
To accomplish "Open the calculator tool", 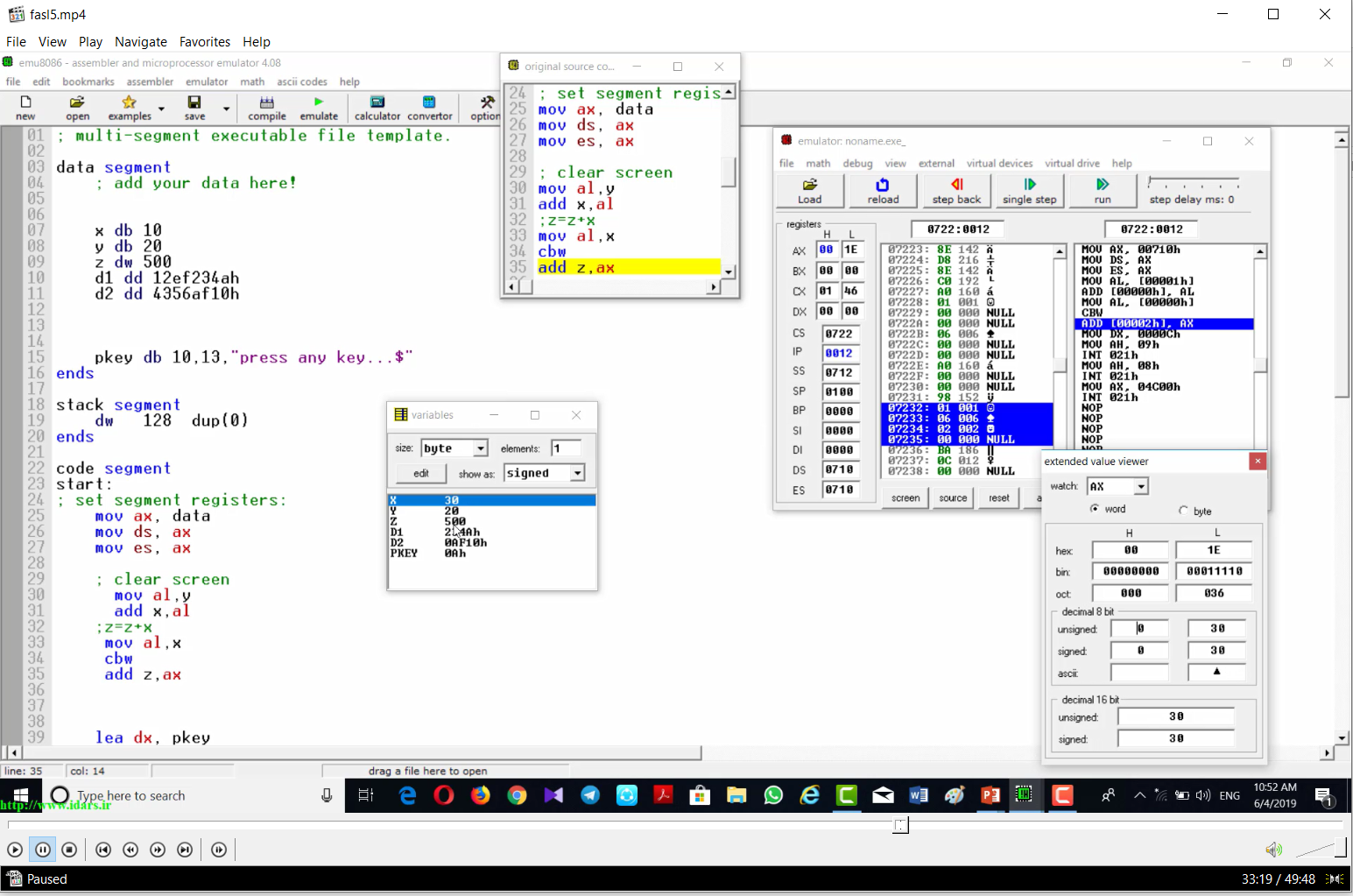I will tap(377, 108).
